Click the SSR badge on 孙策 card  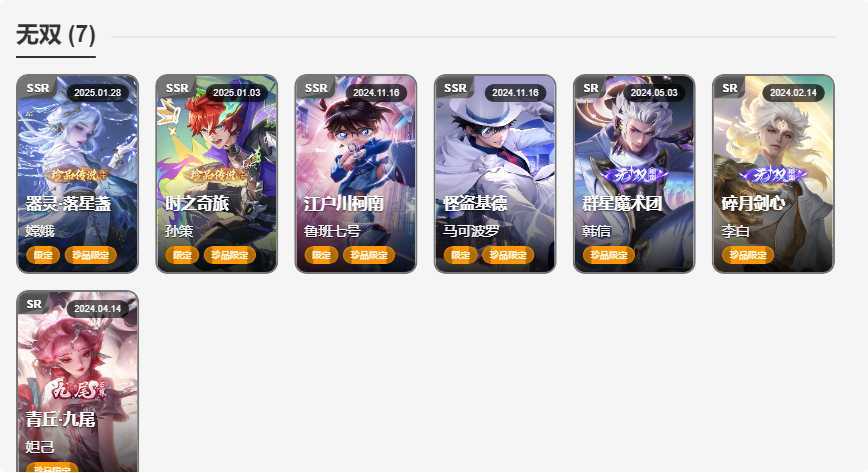tap(177, 88)
